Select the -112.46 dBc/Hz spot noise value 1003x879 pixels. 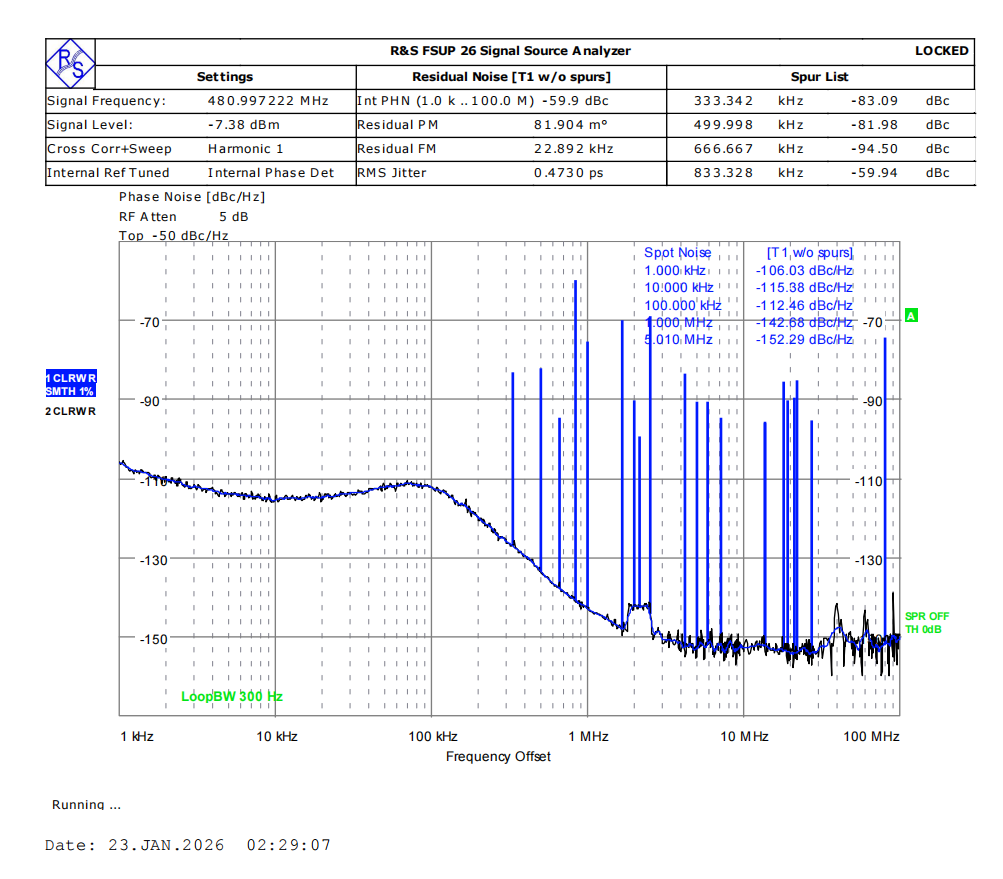click(x=804, y=305)
